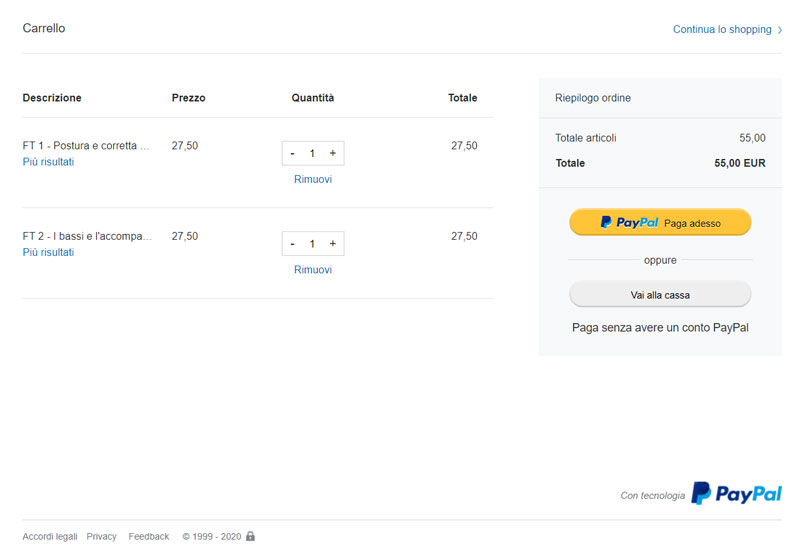
Task: Open the Accordi legali link
Action: 50,537
